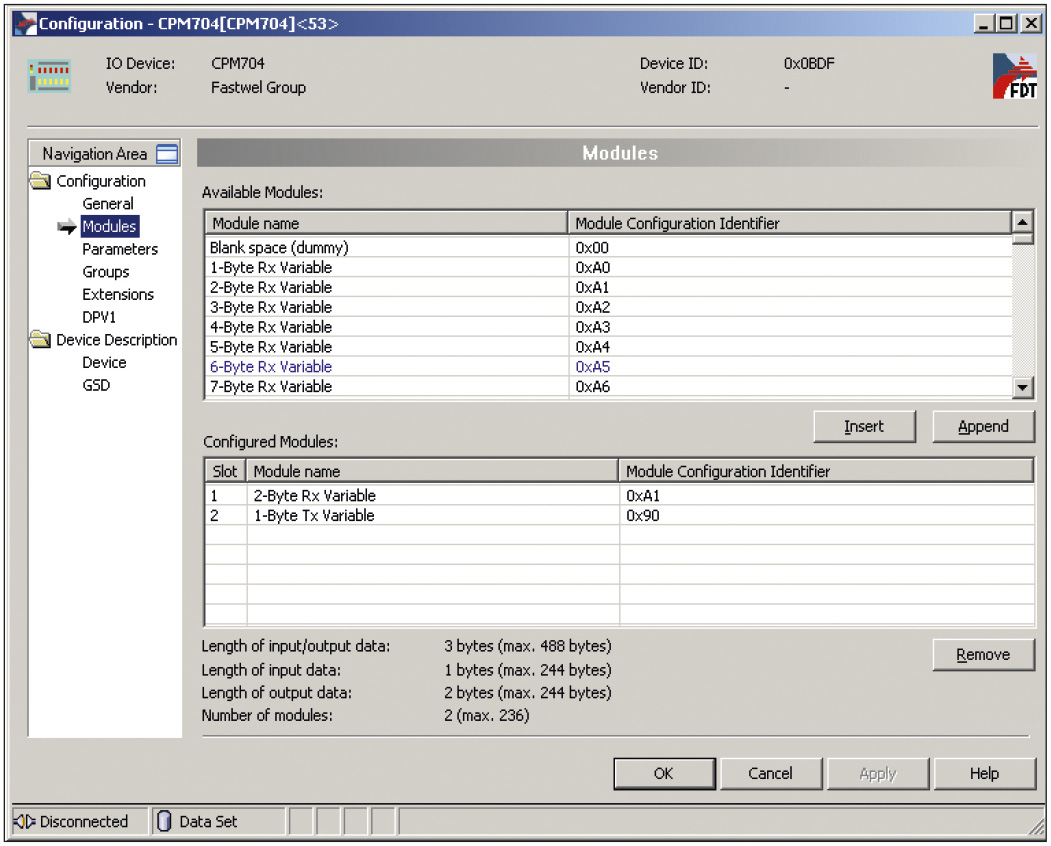Image resolution: width=1051 pixels, height=846 pixels.
Task: Click identifier 0xA1 in configured modules
Action: 643,495
